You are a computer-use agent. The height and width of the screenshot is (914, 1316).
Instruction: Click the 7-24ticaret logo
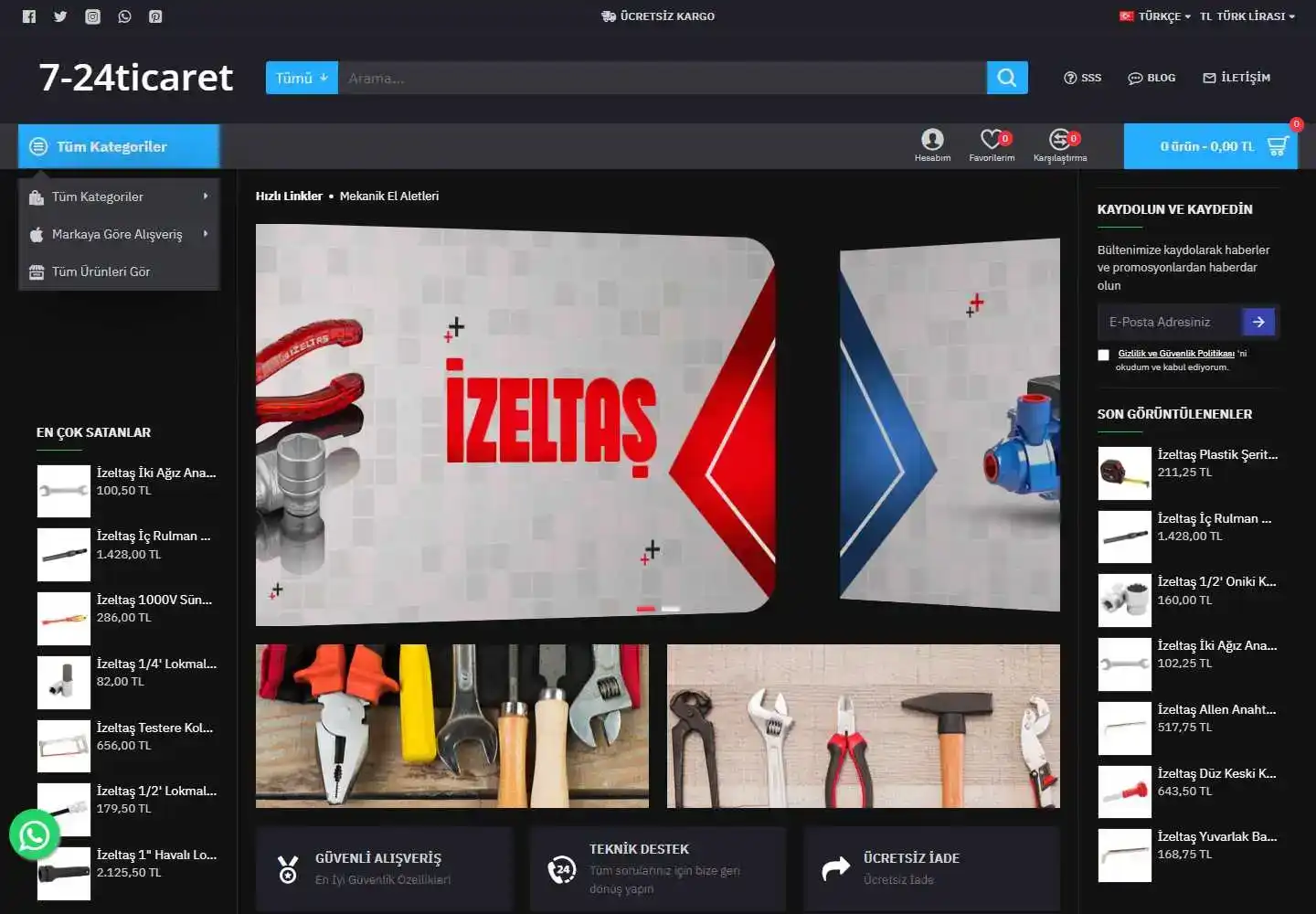pyautogui.click(x=135, y=78)
